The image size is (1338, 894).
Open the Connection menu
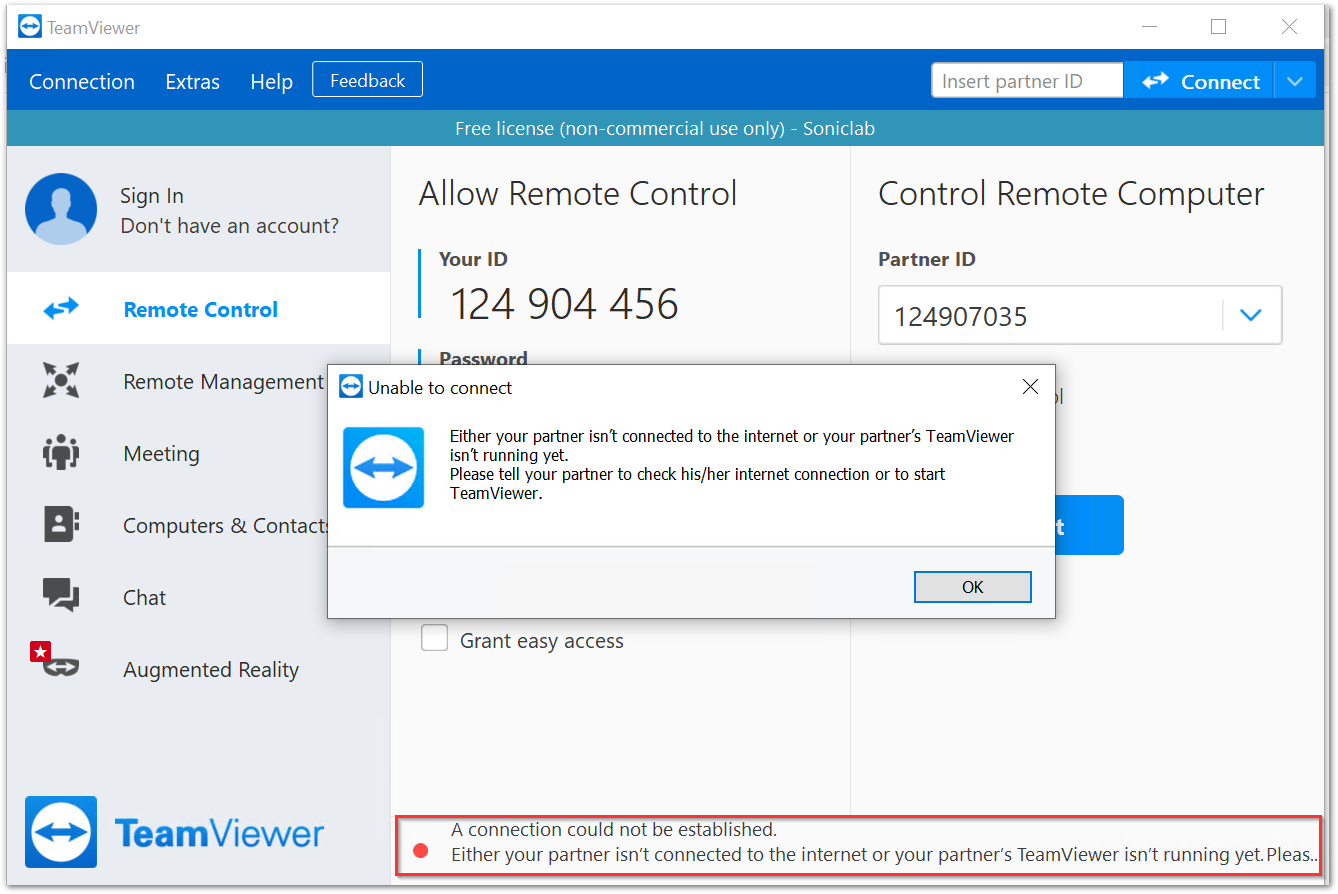(x=82, y=82)
